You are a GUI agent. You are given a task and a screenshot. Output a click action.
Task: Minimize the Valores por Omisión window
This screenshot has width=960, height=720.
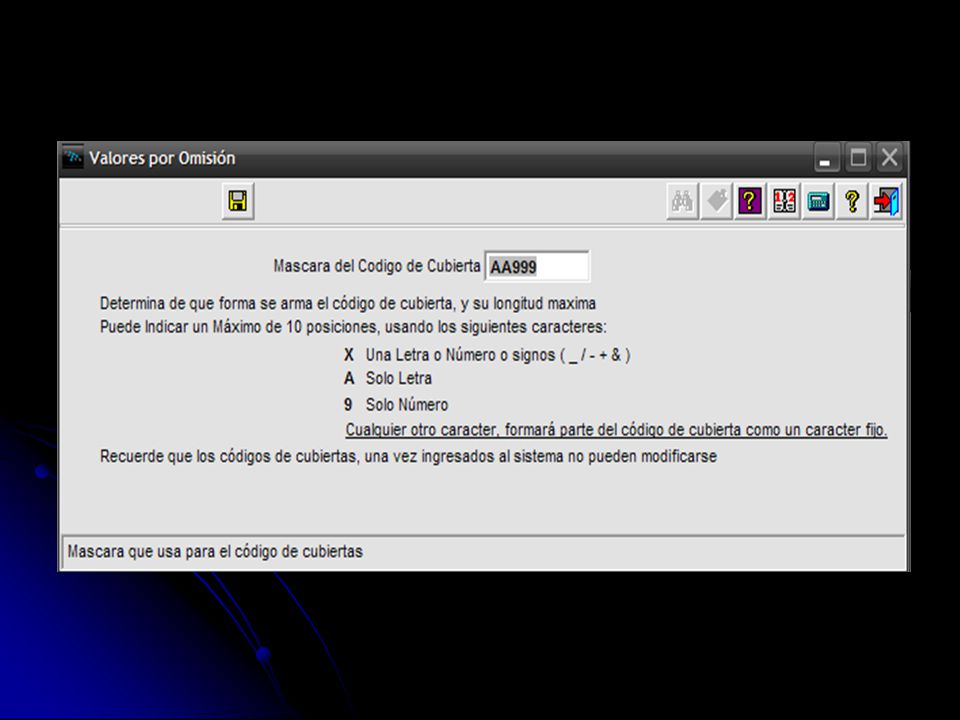coord(825,158)
